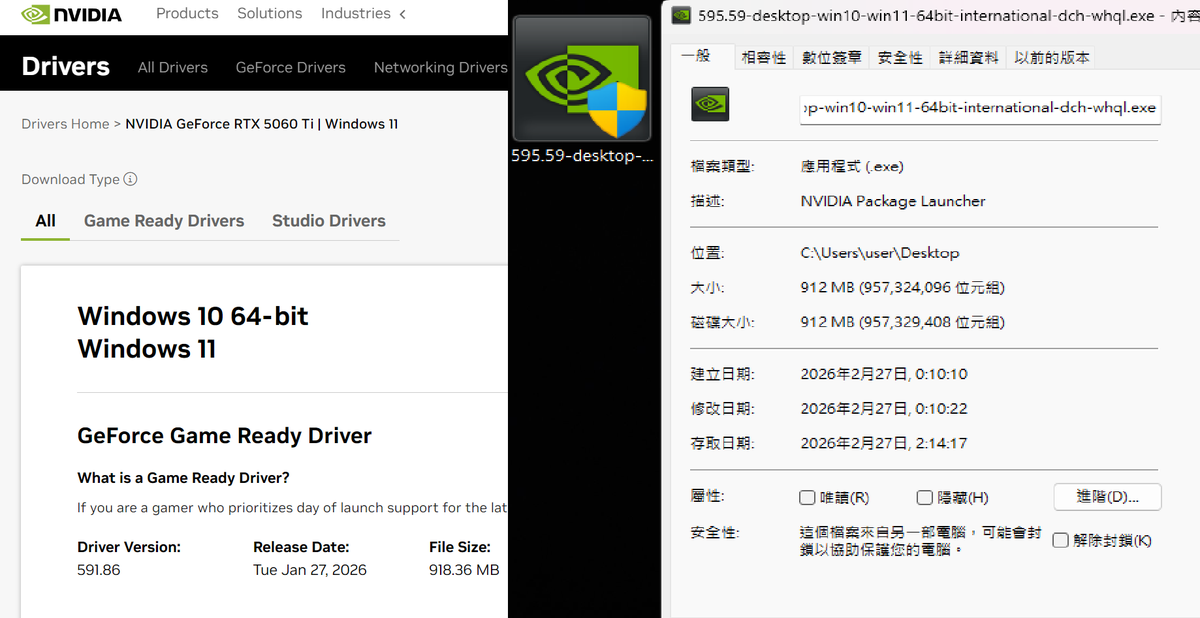Open the Solutions menu
1200x618 pixels.
click(270, 14)
